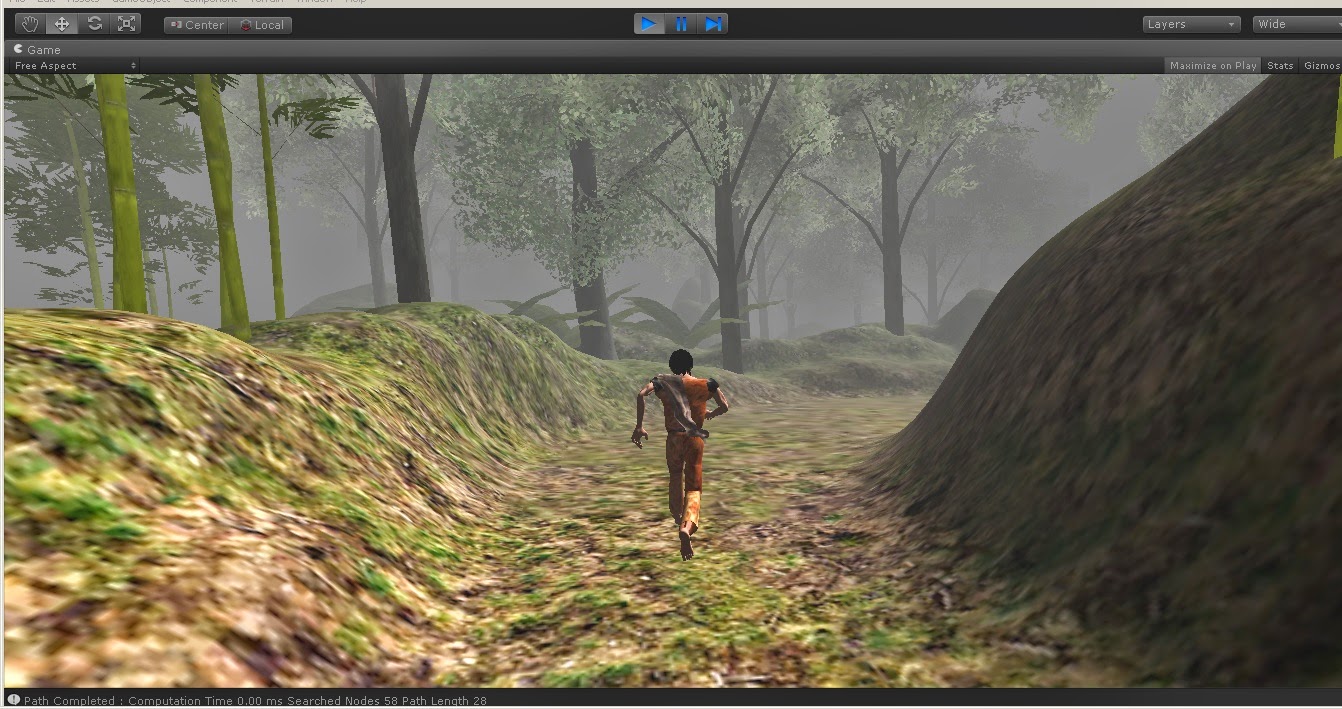Select the Scale tool
The width and height of the screenshot is (1342, 709).
click(x=126, y=24)
